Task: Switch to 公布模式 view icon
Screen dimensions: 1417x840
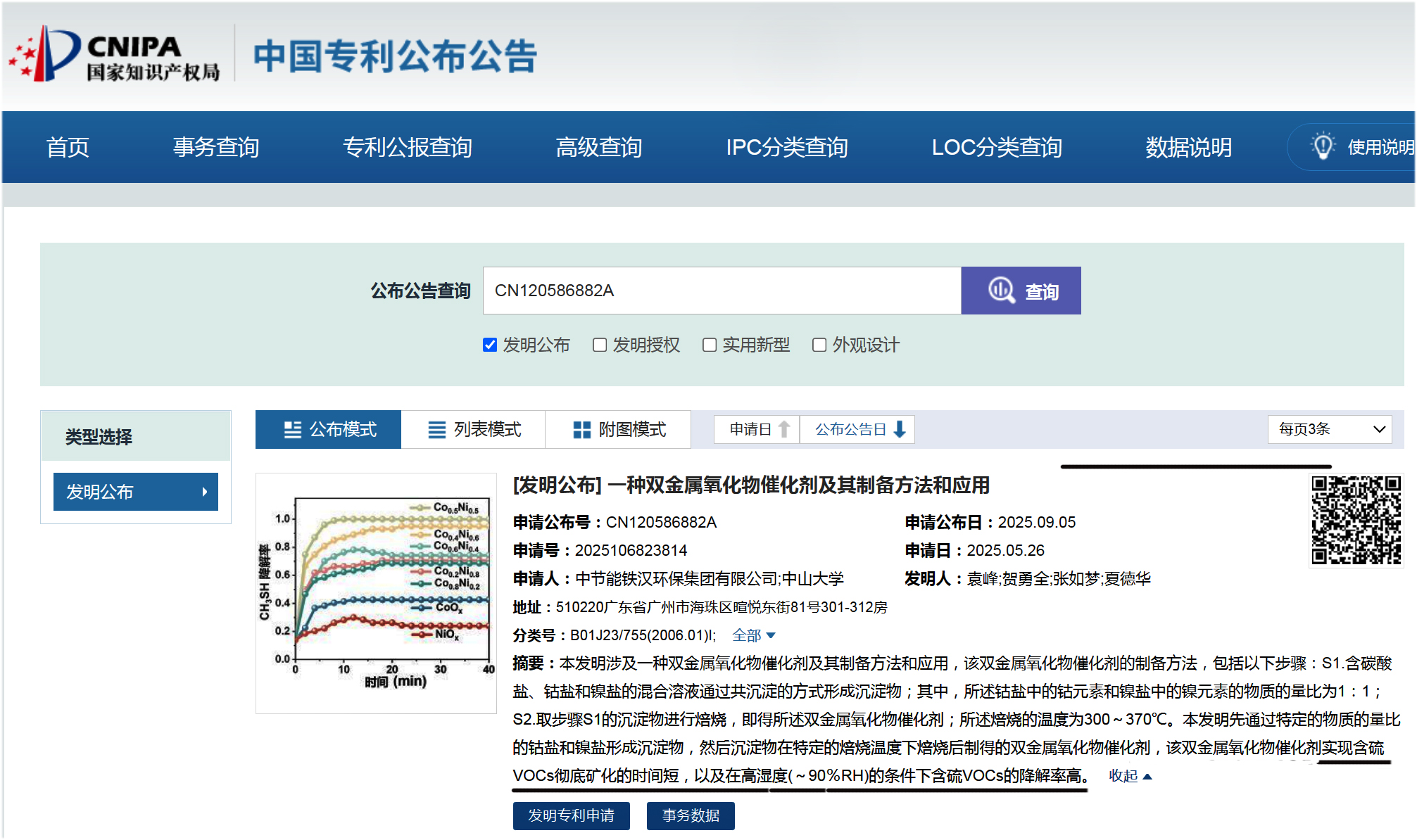Action: click(292, 430)
